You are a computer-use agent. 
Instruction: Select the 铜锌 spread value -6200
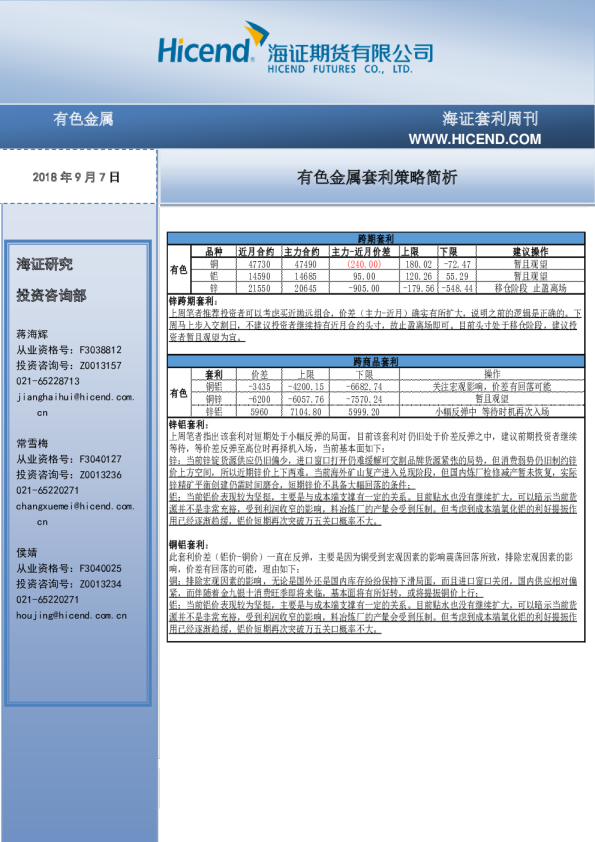click(259, 399)
